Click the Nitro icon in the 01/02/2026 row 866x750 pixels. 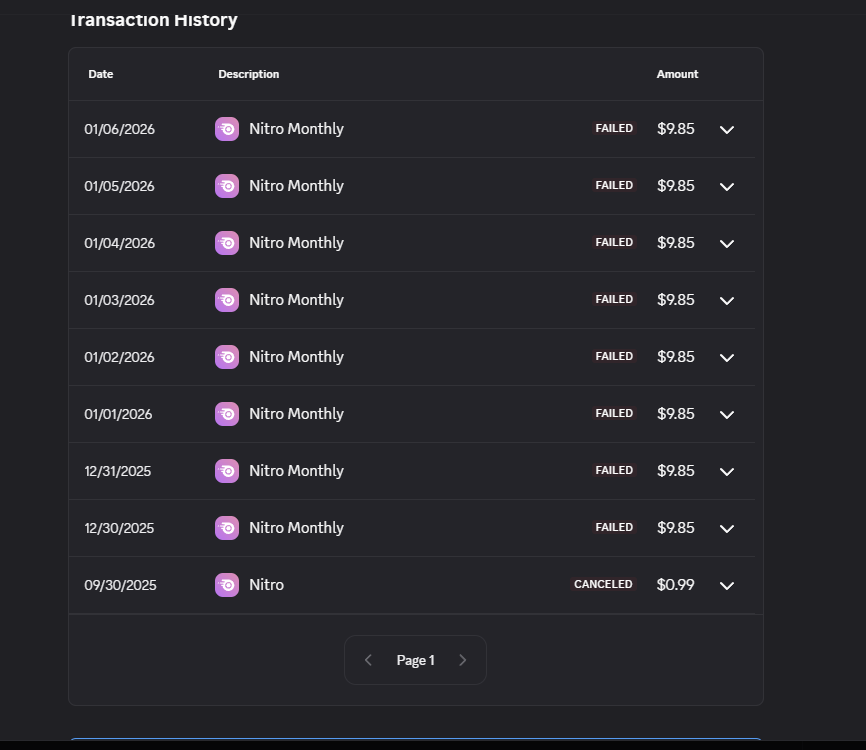tap(227, 357)
